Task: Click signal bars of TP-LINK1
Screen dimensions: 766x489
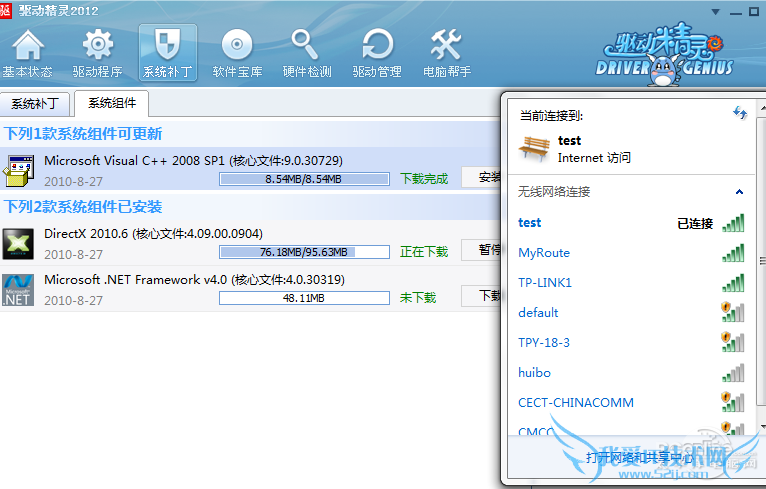Action: click(x=733, y=283)
